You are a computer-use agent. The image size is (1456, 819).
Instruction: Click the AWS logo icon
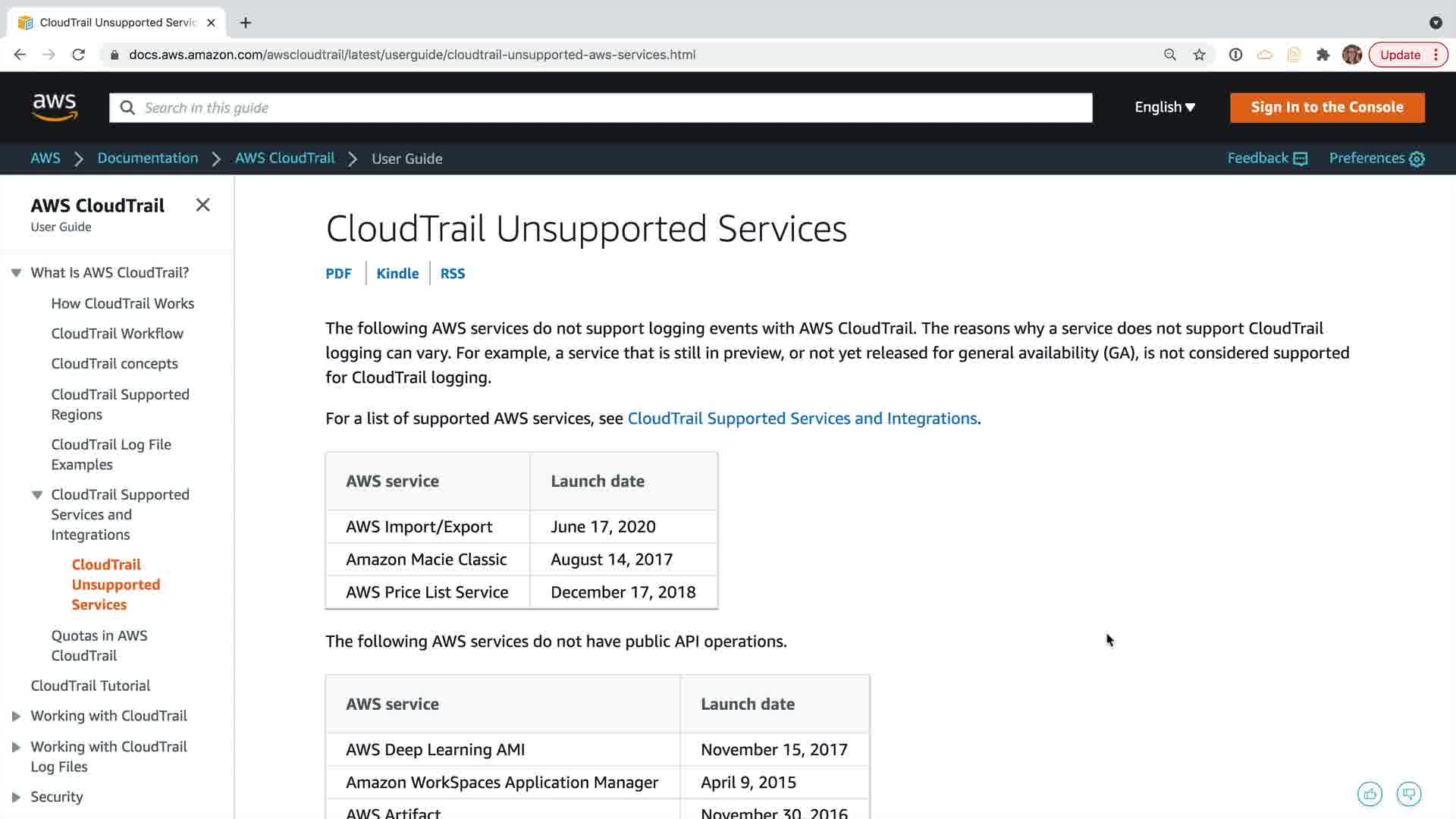[55, 107]
